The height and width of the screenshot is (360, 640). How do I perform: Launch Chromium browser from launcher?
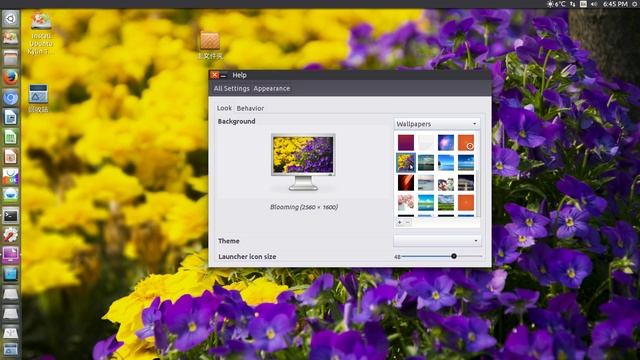tap(10, 98)
